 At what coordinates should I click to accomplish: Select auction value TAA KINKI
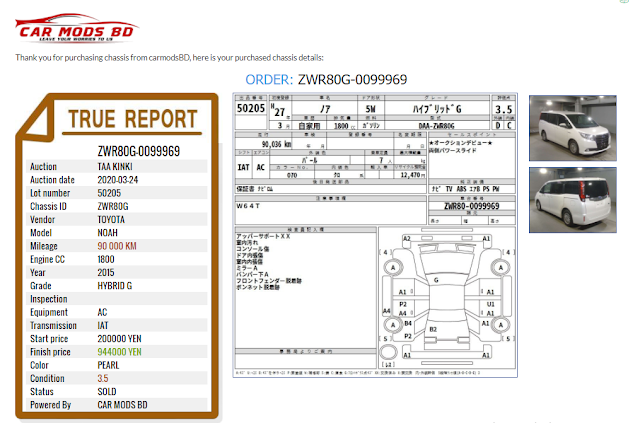(115, 167)
